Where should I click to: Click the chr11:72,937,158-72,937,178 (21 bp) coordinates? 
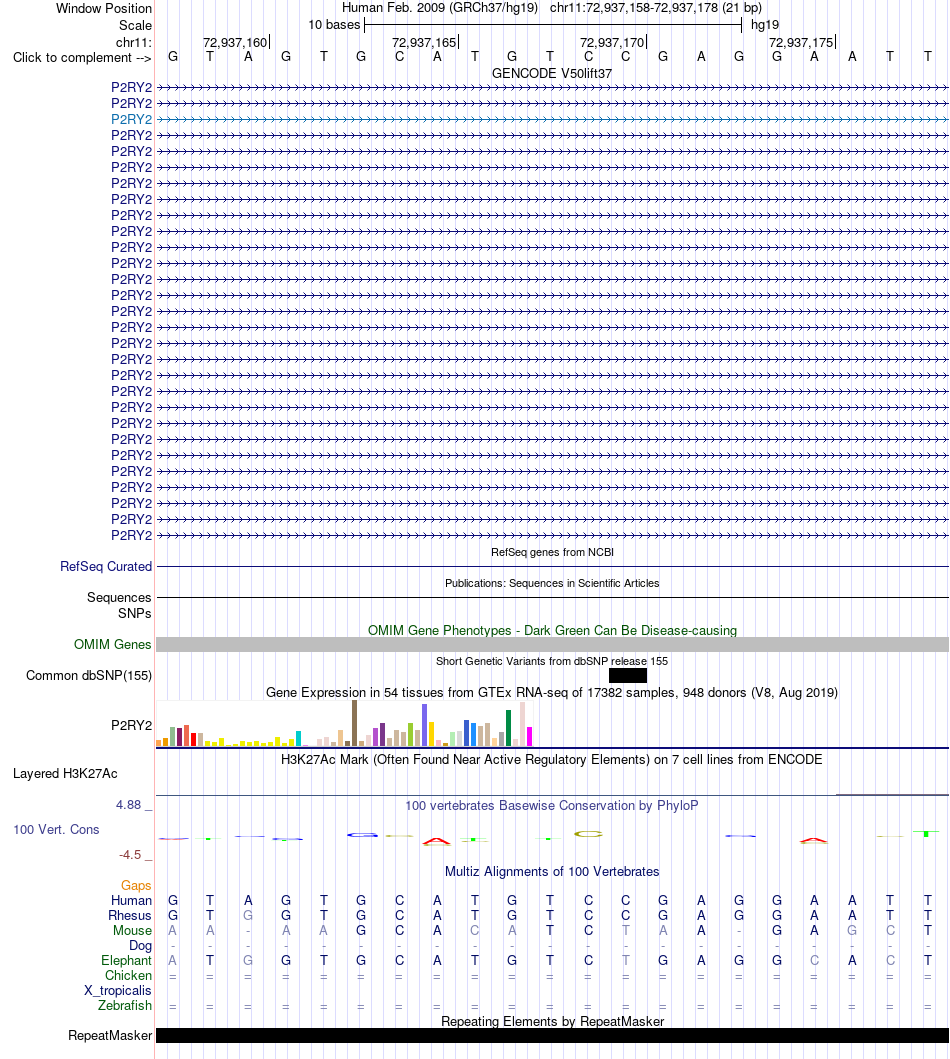(x=656, y=7)
